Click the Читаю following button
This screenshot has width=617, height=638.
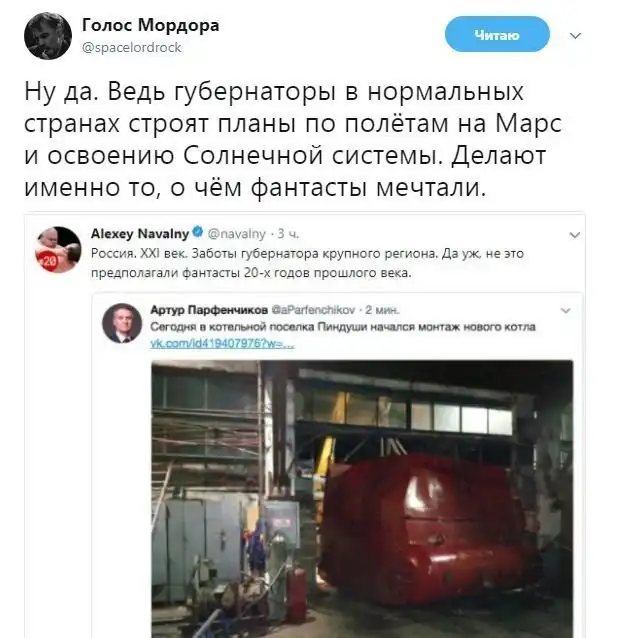[x=497, y=35]
